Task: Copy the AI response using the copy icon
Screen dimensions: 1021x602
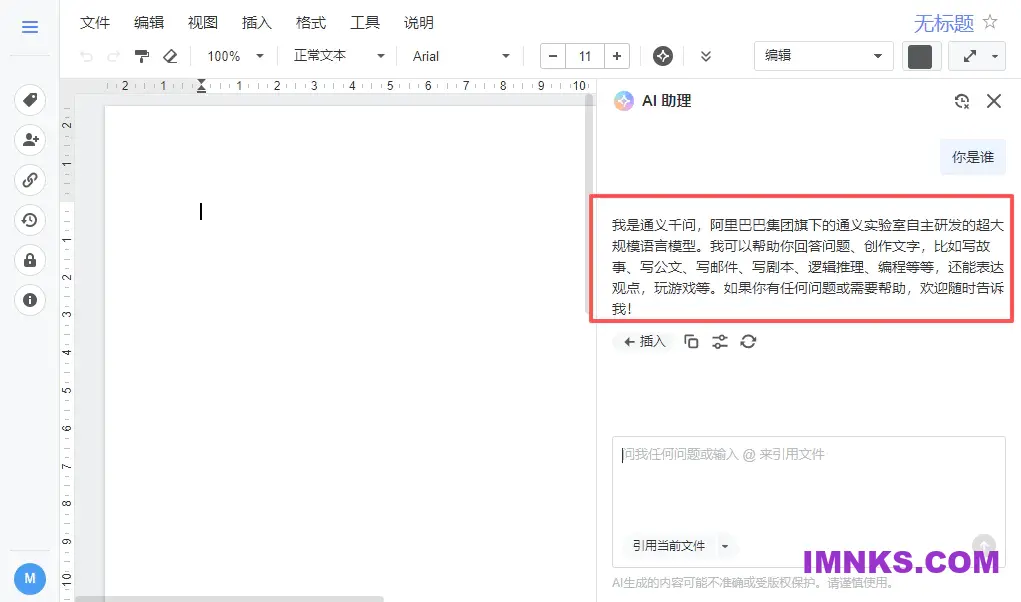Action: (x=690, y=341)
